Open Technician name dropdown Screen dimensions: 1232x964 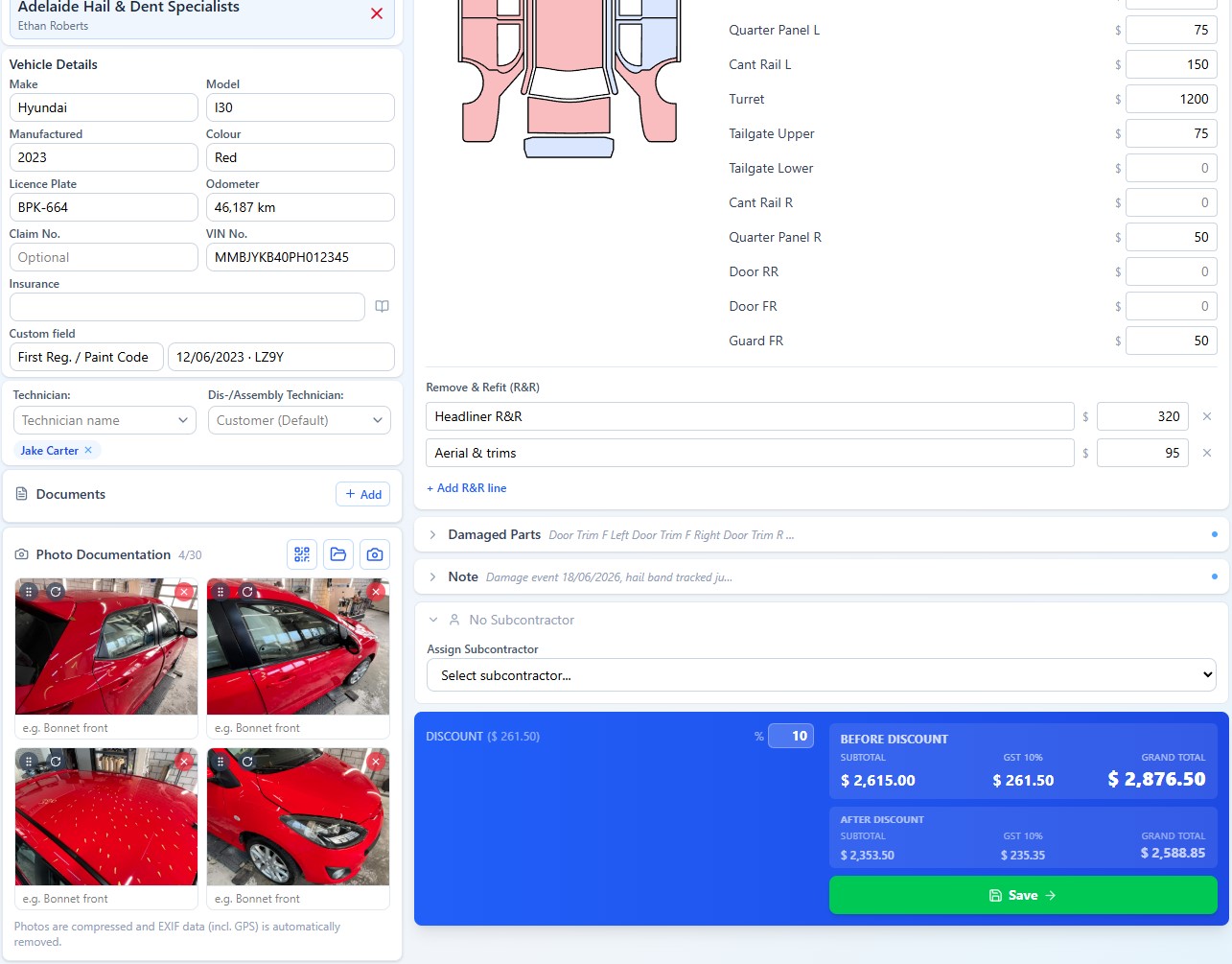click(x=105, y=420)
